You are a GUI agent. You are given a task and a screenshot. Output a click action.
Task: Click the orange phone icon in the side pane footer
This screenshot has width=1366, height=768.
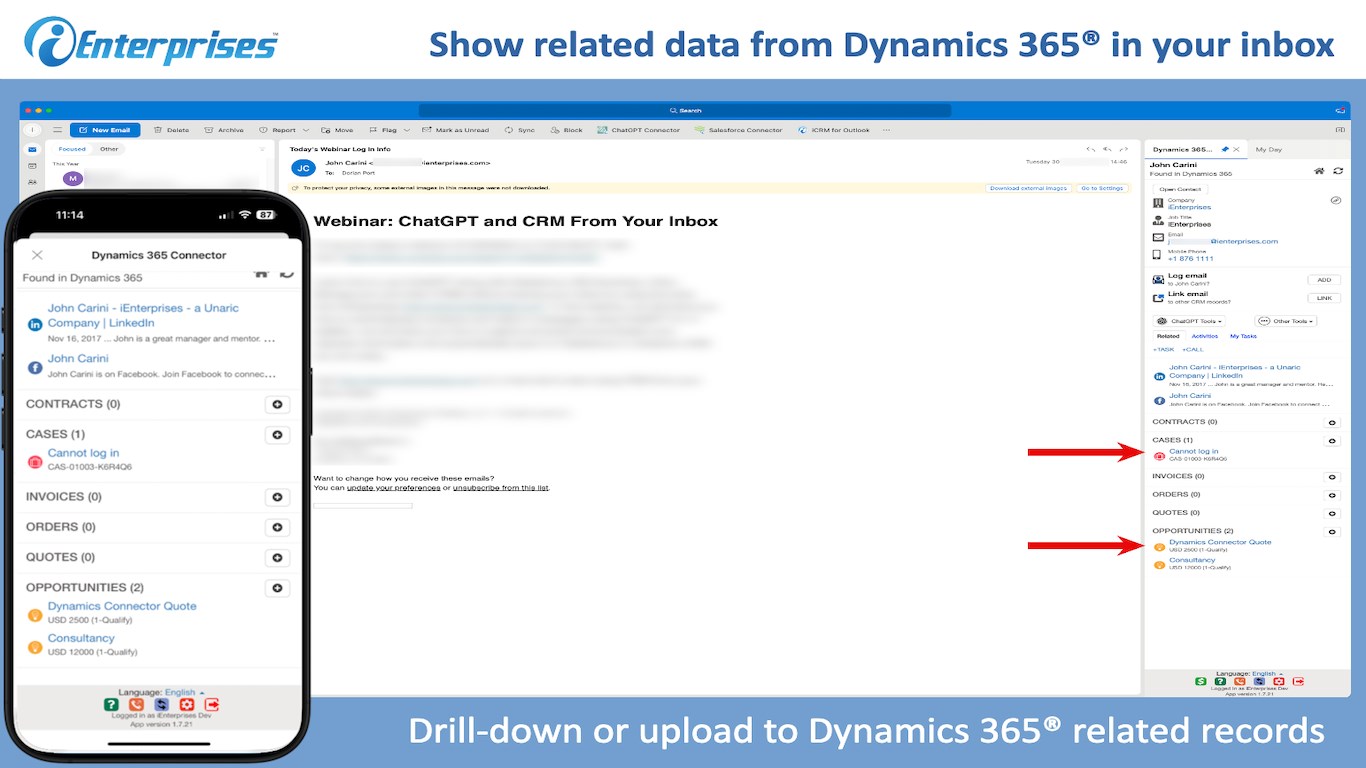pyautogui.click(x=1240, y=682)
